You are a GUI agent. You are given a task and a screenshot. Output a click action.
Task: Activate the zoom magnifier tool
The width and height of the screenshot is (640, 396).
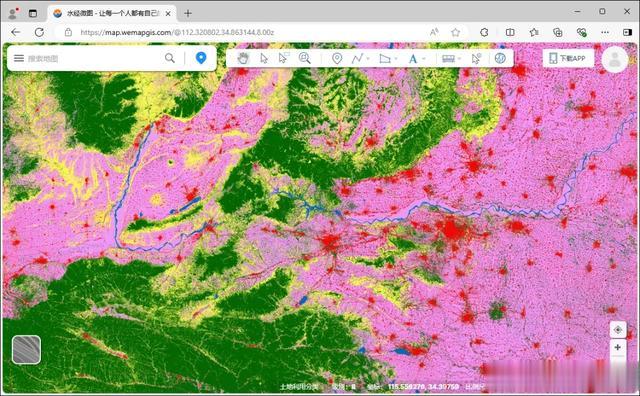coord(304,58)
